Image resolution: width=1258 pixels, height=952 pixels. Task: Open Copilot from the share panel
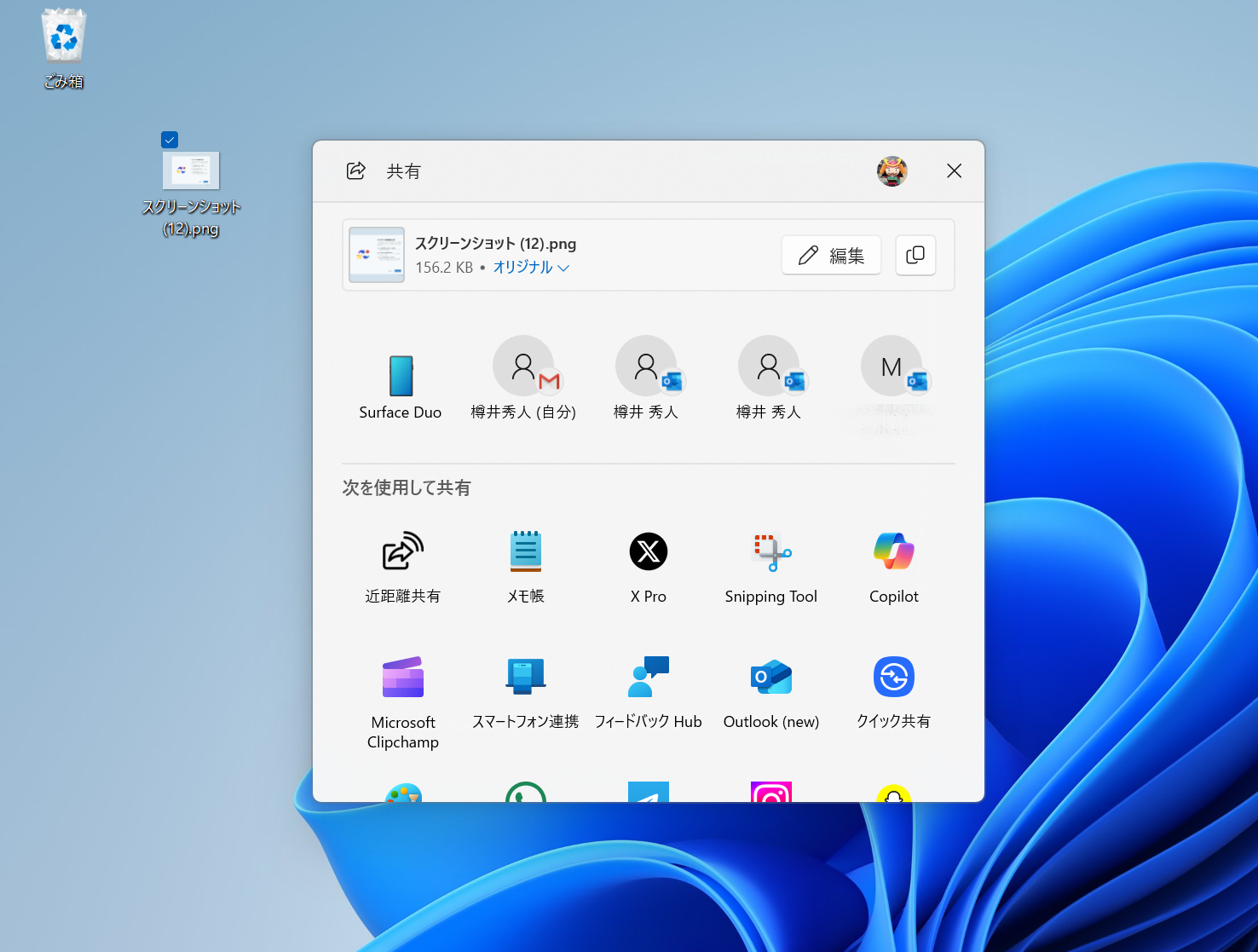click(892, 563)
